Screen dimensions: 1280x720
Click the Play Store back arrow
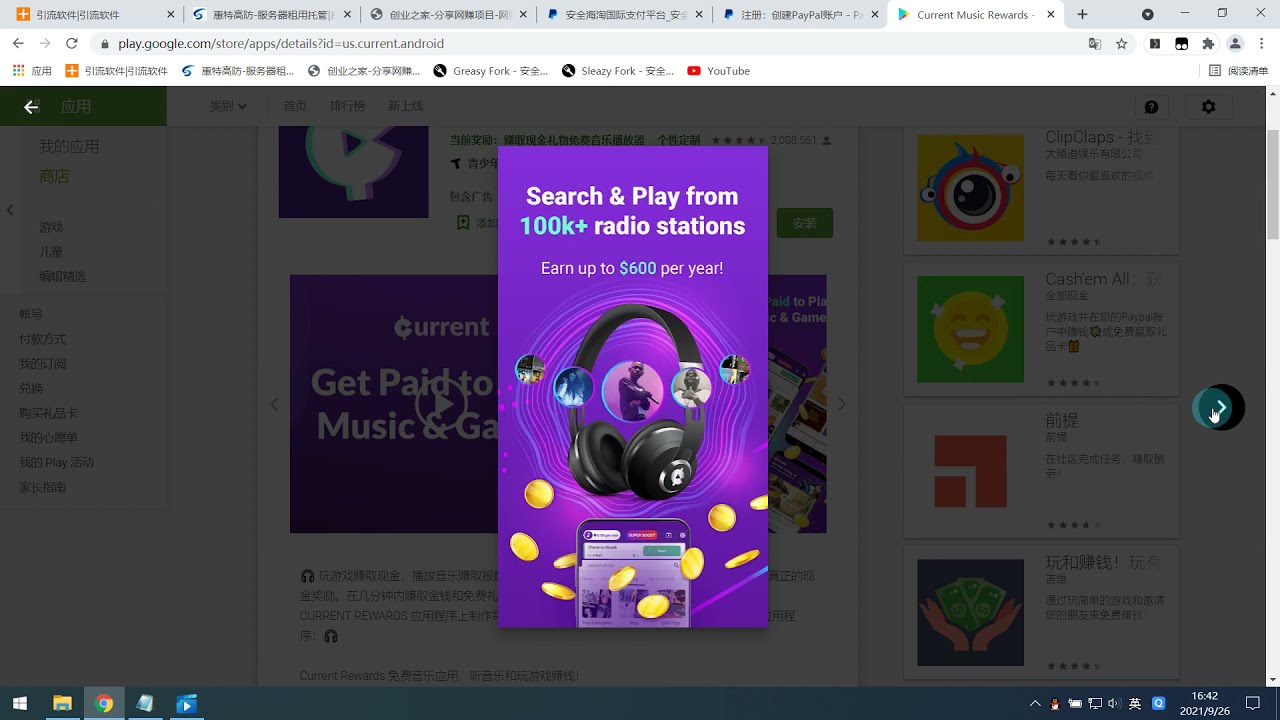(x=31, y=107)
